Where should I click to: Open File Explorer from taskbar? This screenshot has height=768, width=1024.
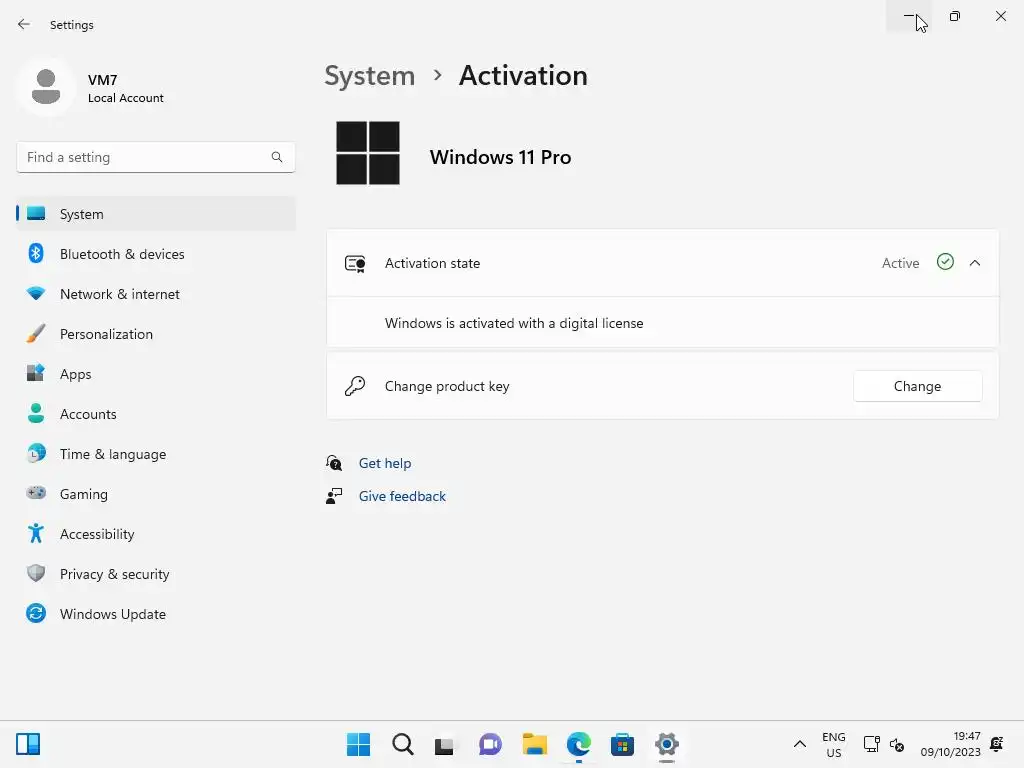[534, 744]
